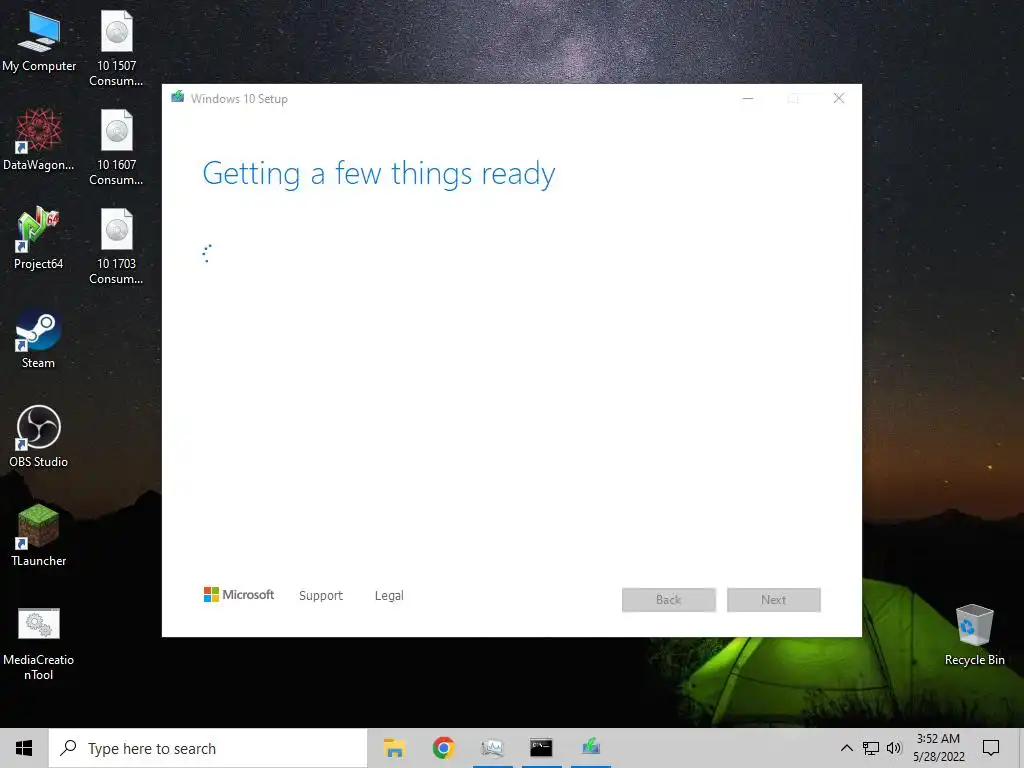Viewport: 1024px width, 768px height.
Task: Minimize the Windows 10 Setup window
Action: (748, 99)
